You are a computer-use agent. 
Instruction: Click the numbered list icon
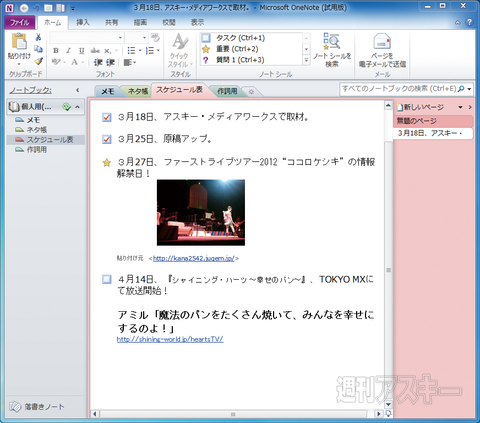[x=150, y=51]
